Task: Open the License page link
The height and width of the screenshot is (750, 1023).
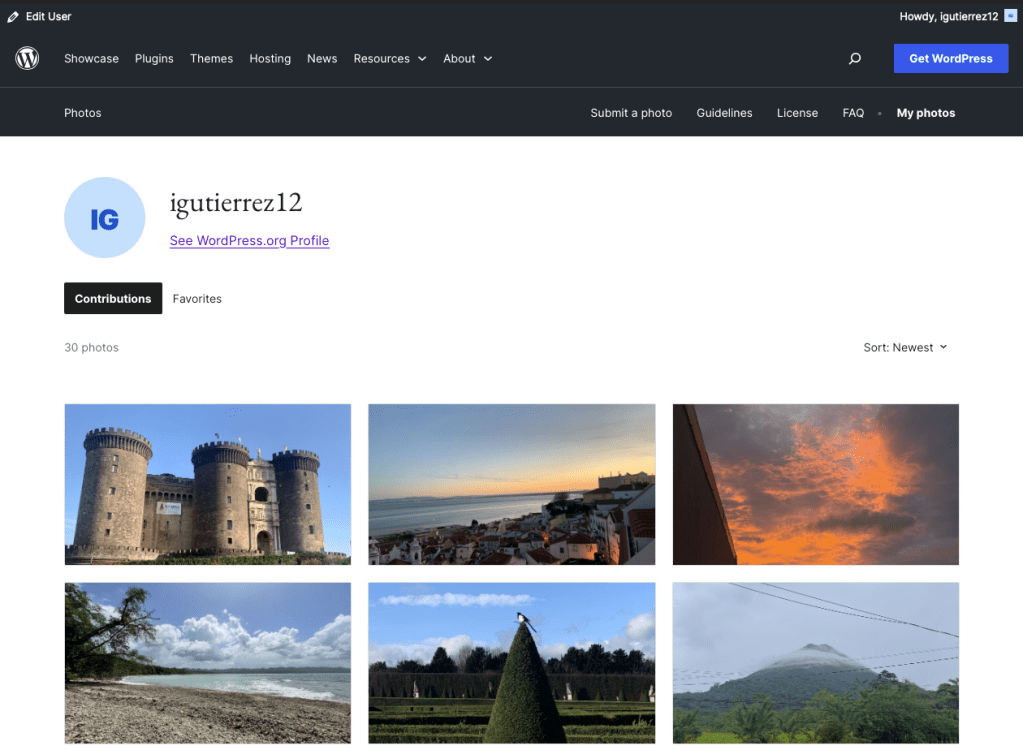Action: (x=797, y=113)
